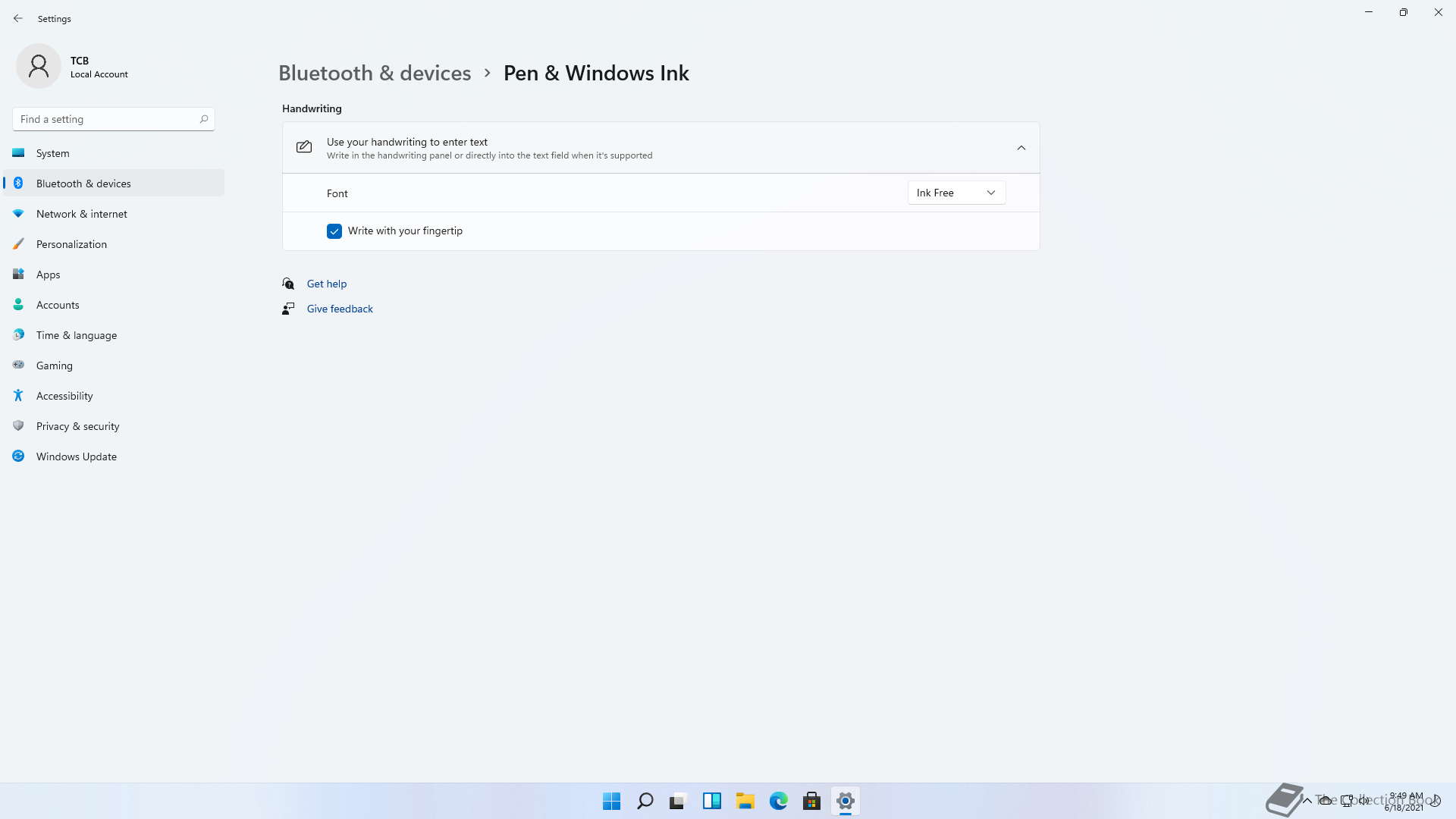Viewport: 1456px width, 819px height.
Task: Click the System monitor icon in the sidebar
Action: coord(18,153)
